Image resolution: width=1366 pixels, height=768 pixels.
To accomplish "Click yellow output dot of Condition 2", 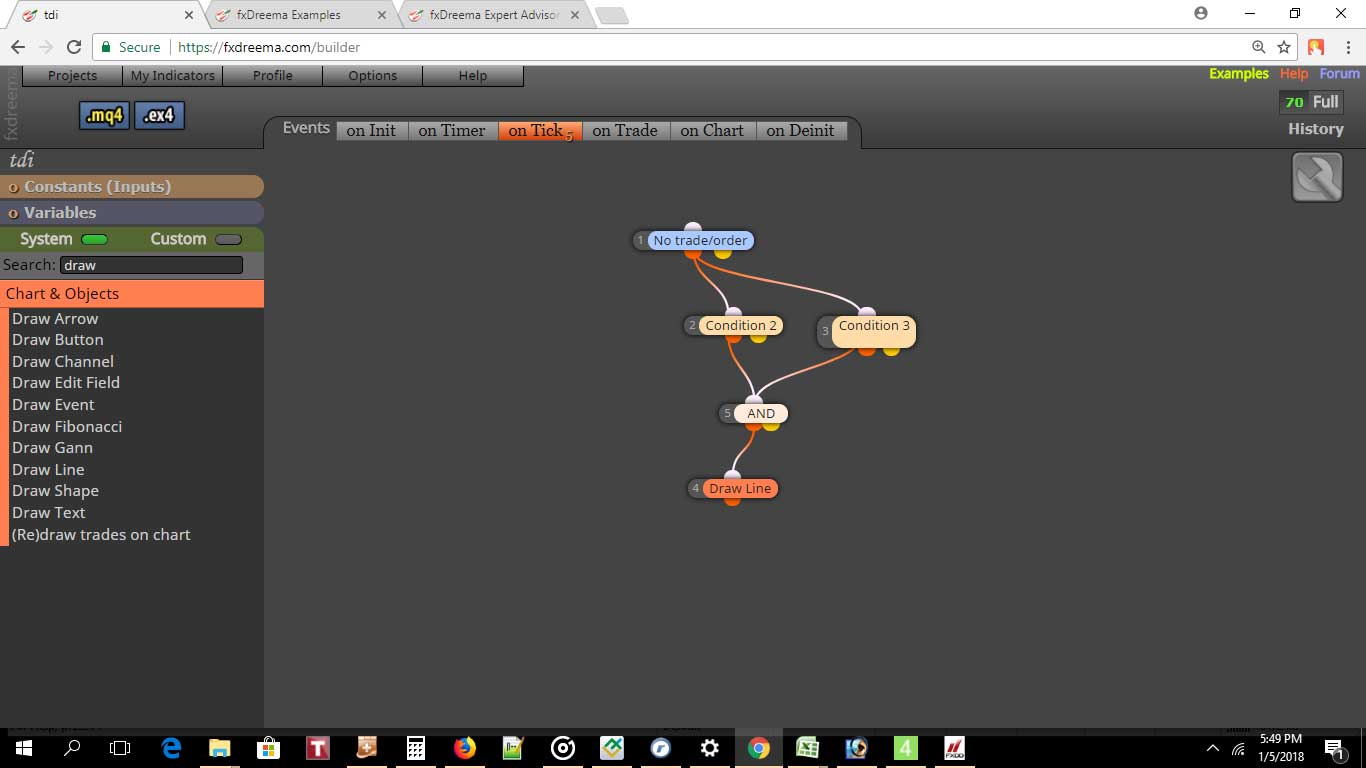I will click(x=758, y=337).
